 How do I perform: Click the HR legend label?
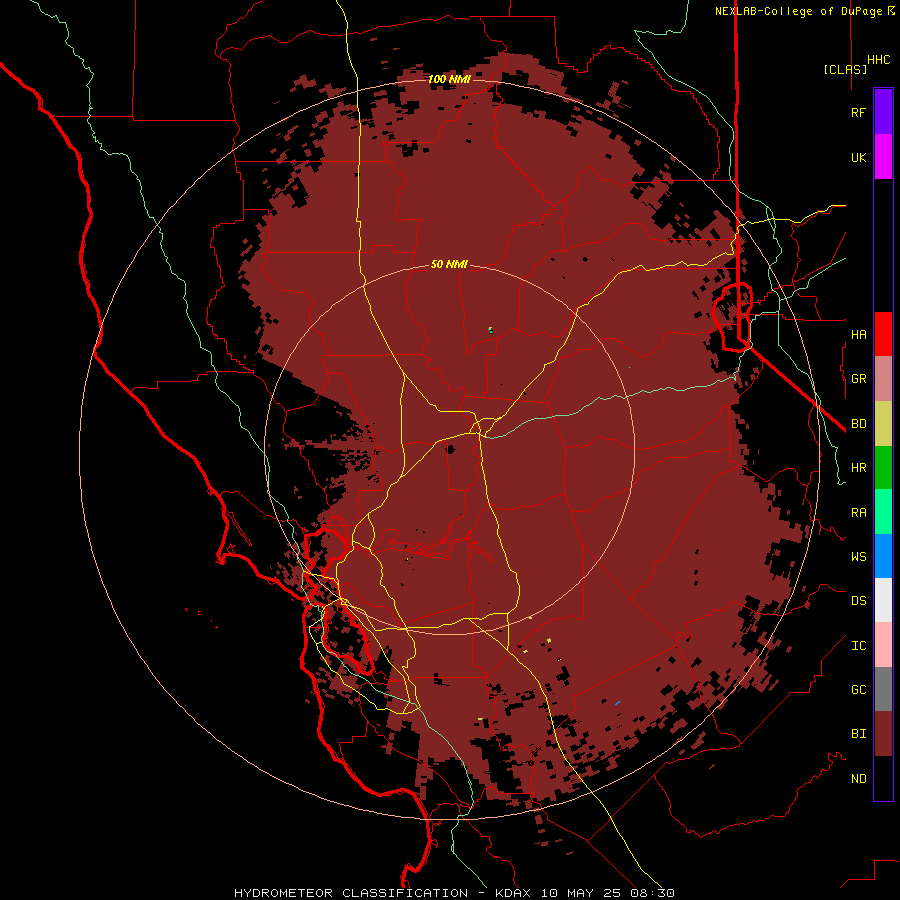point(858,468)
